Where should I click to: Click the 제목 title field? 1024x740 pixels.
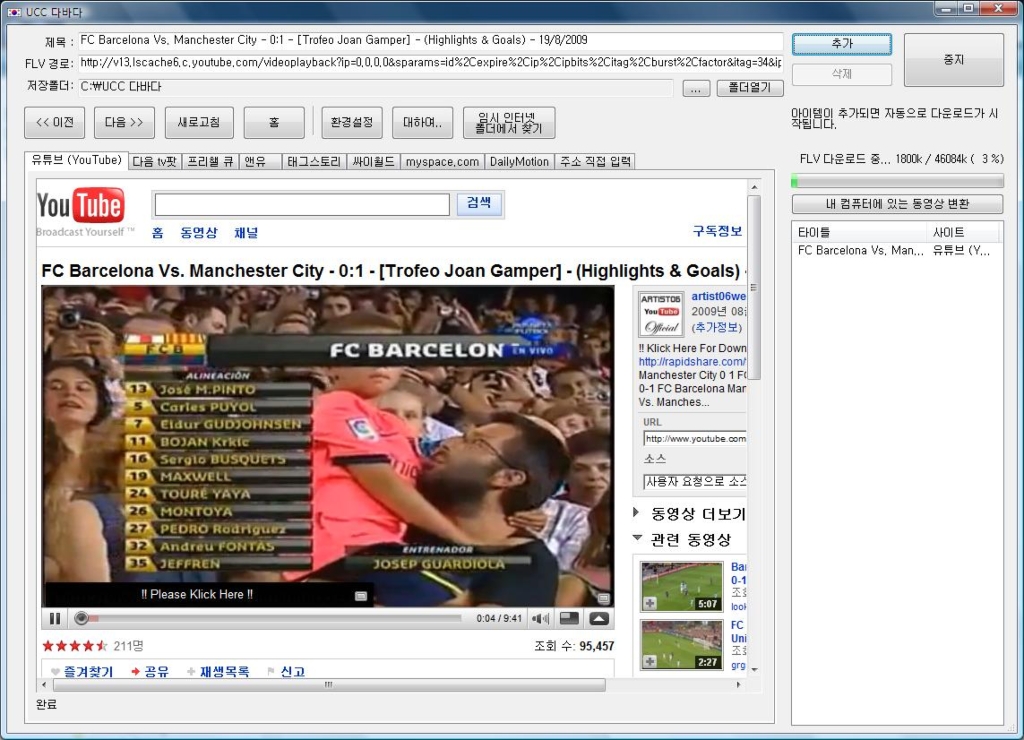(430, 40)
